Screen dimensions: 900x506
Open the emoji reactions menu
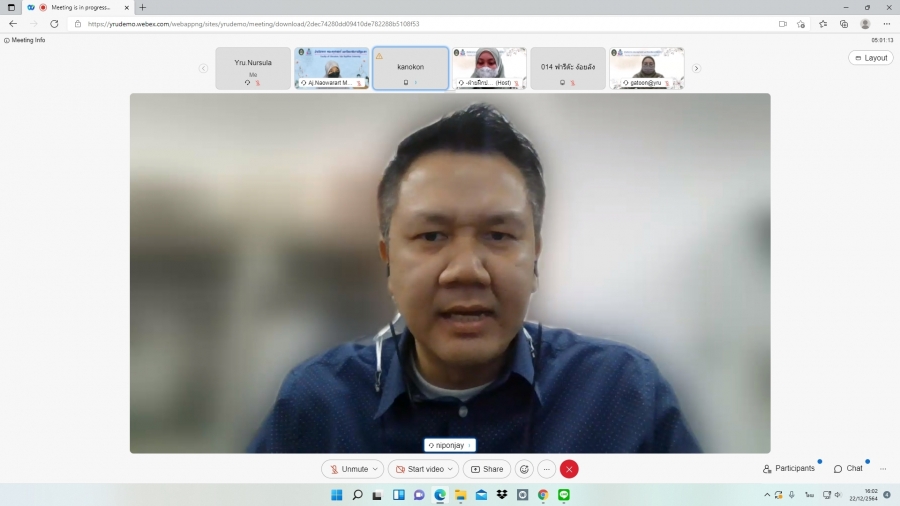pos(524,469)
